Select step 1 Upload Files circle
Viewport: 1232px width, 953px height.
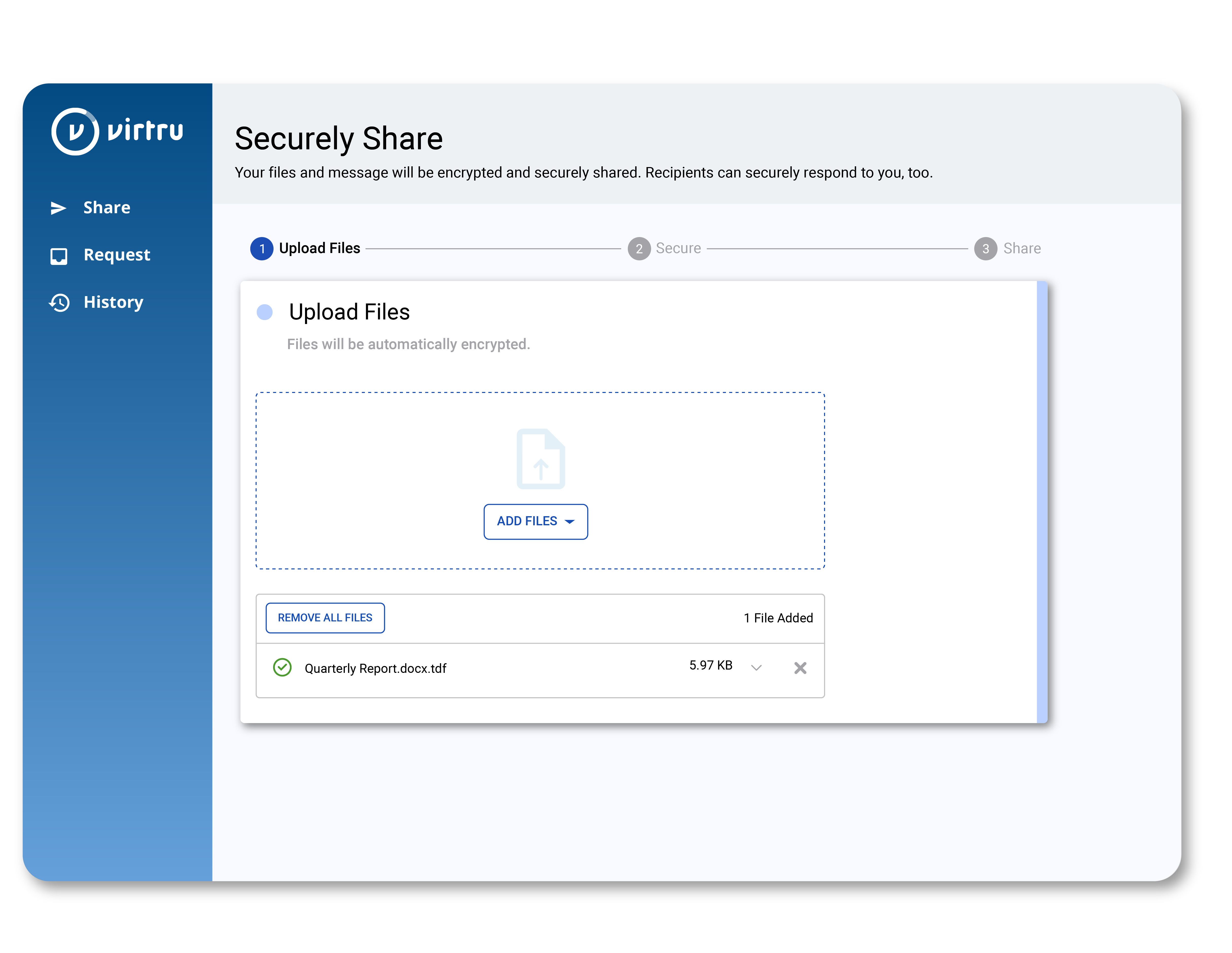(x=262, y=249)
